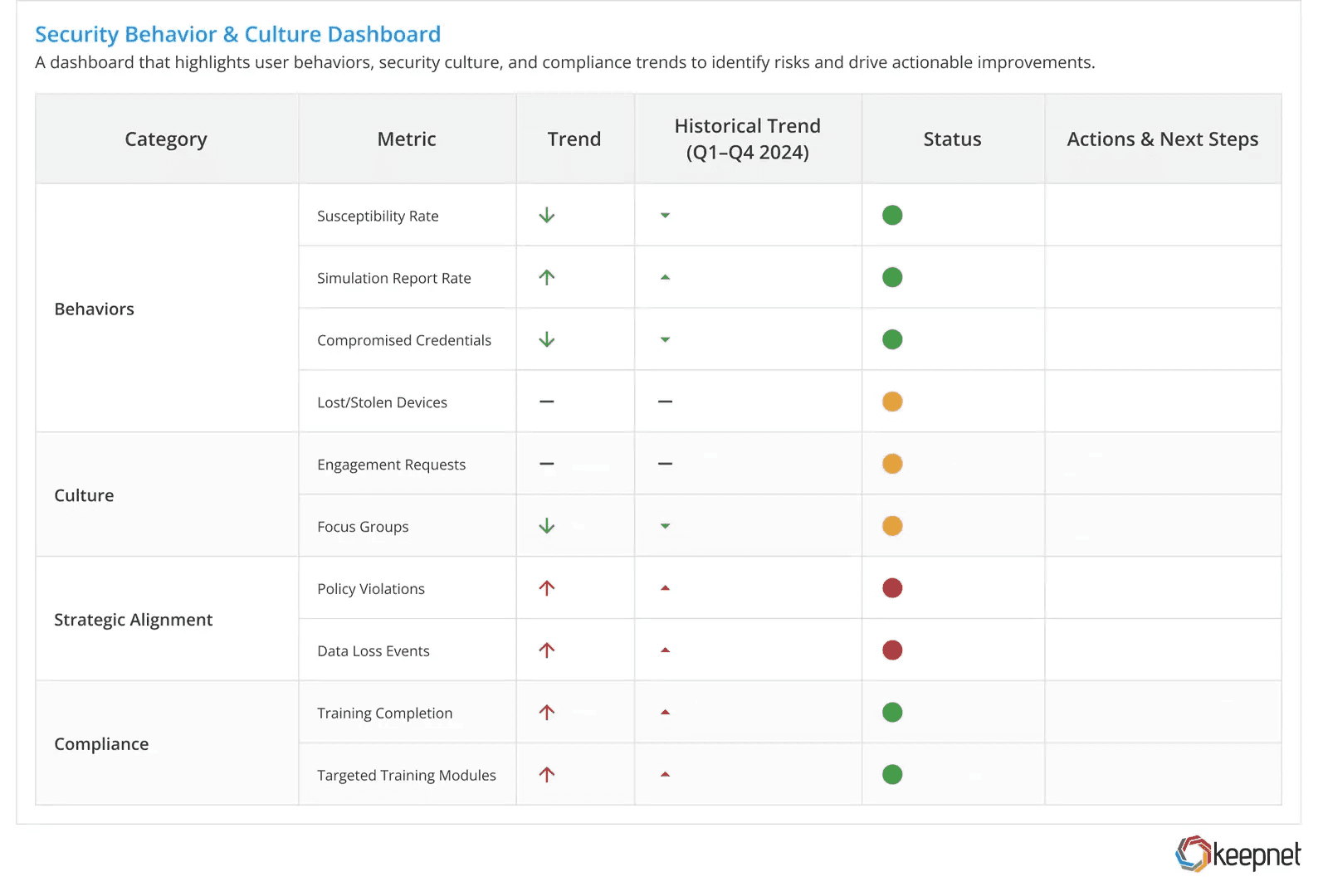1323x896 pixels.
Task: Select the Strategic Alignment category cell
Action: tap(167, 620)
